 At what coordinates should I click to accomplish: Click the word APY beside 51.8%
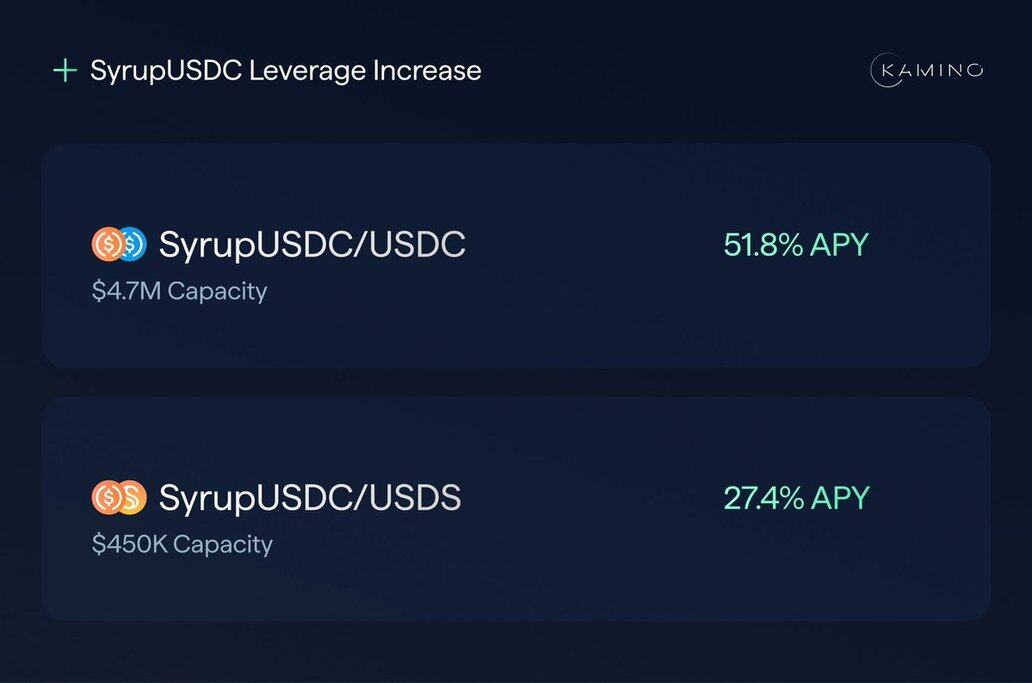pyautogui.click(x=839, y=245)
